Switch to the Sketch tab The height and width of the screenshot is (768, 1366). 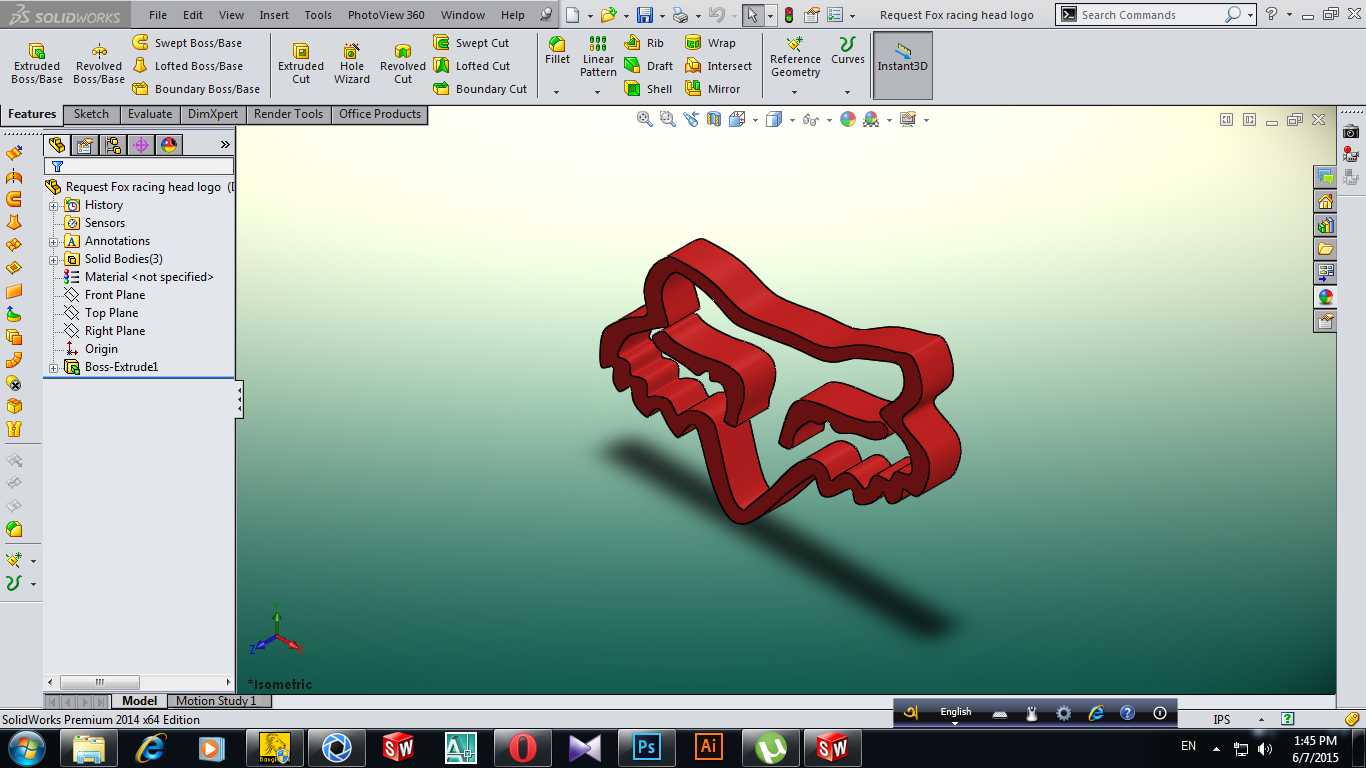(x=91, y=114)
